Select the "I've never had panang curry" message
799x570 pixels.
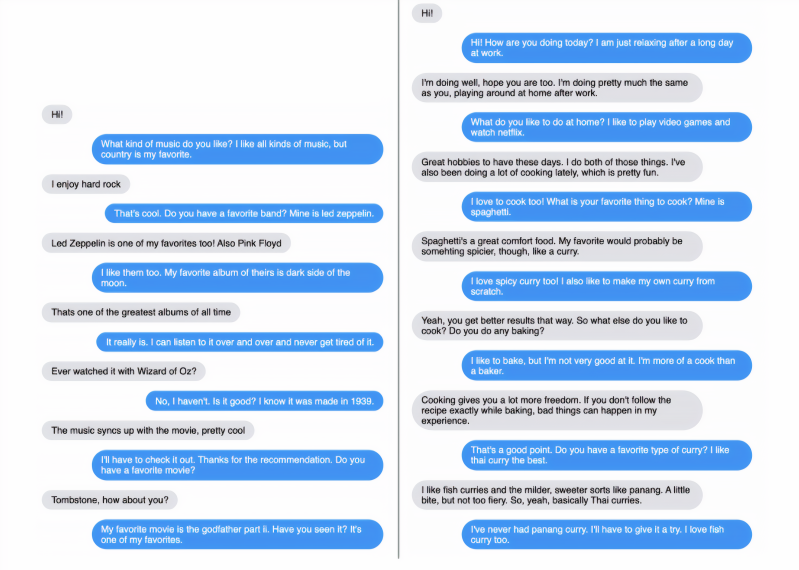point(605,533)
